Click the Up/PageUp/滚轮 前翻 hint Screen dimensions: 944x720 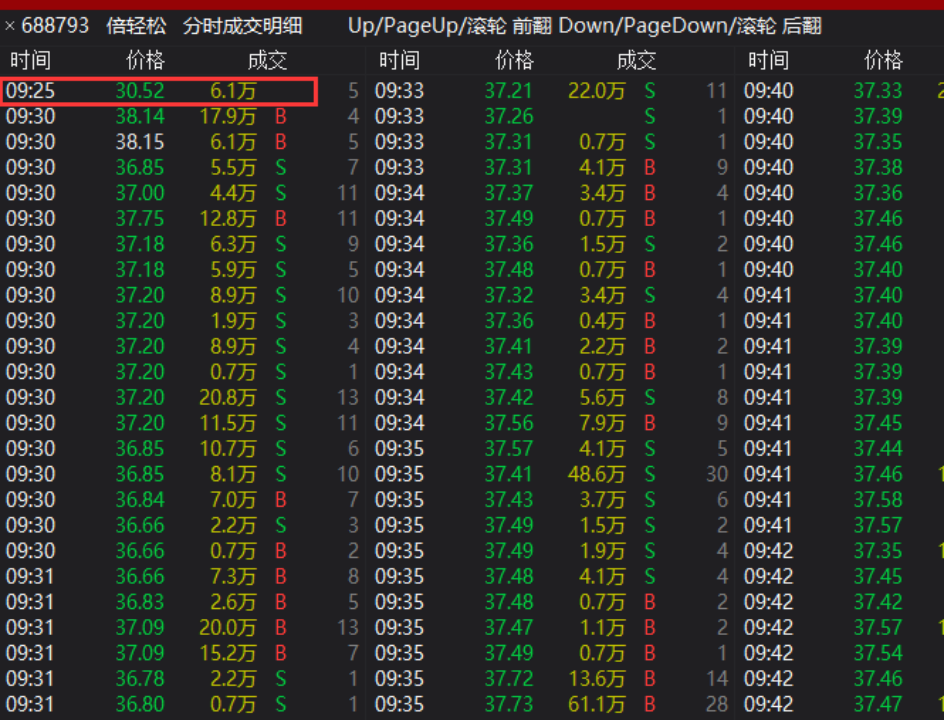pyautogui.click(x=450, y=26)
